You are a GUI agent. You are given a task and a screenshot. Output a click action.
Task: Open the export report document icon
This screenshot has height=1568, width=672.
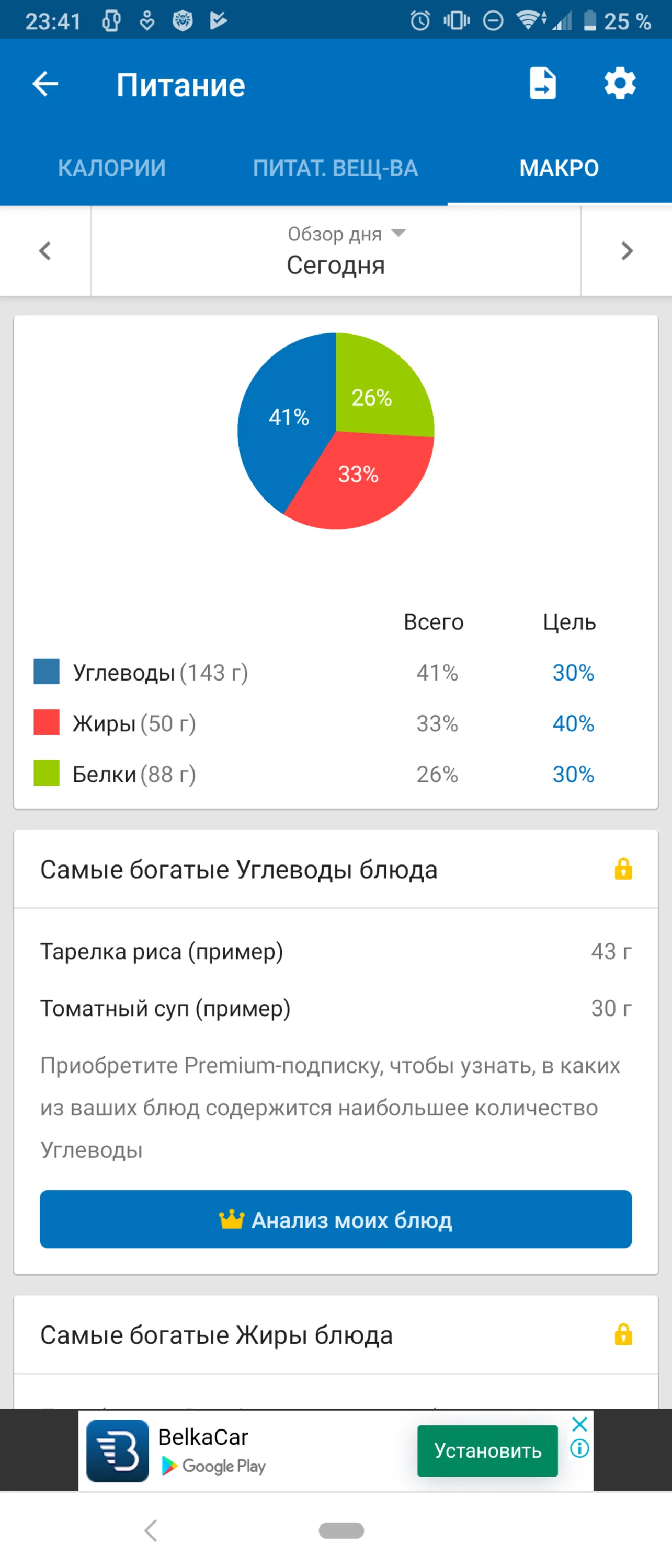tap(542, 84)
